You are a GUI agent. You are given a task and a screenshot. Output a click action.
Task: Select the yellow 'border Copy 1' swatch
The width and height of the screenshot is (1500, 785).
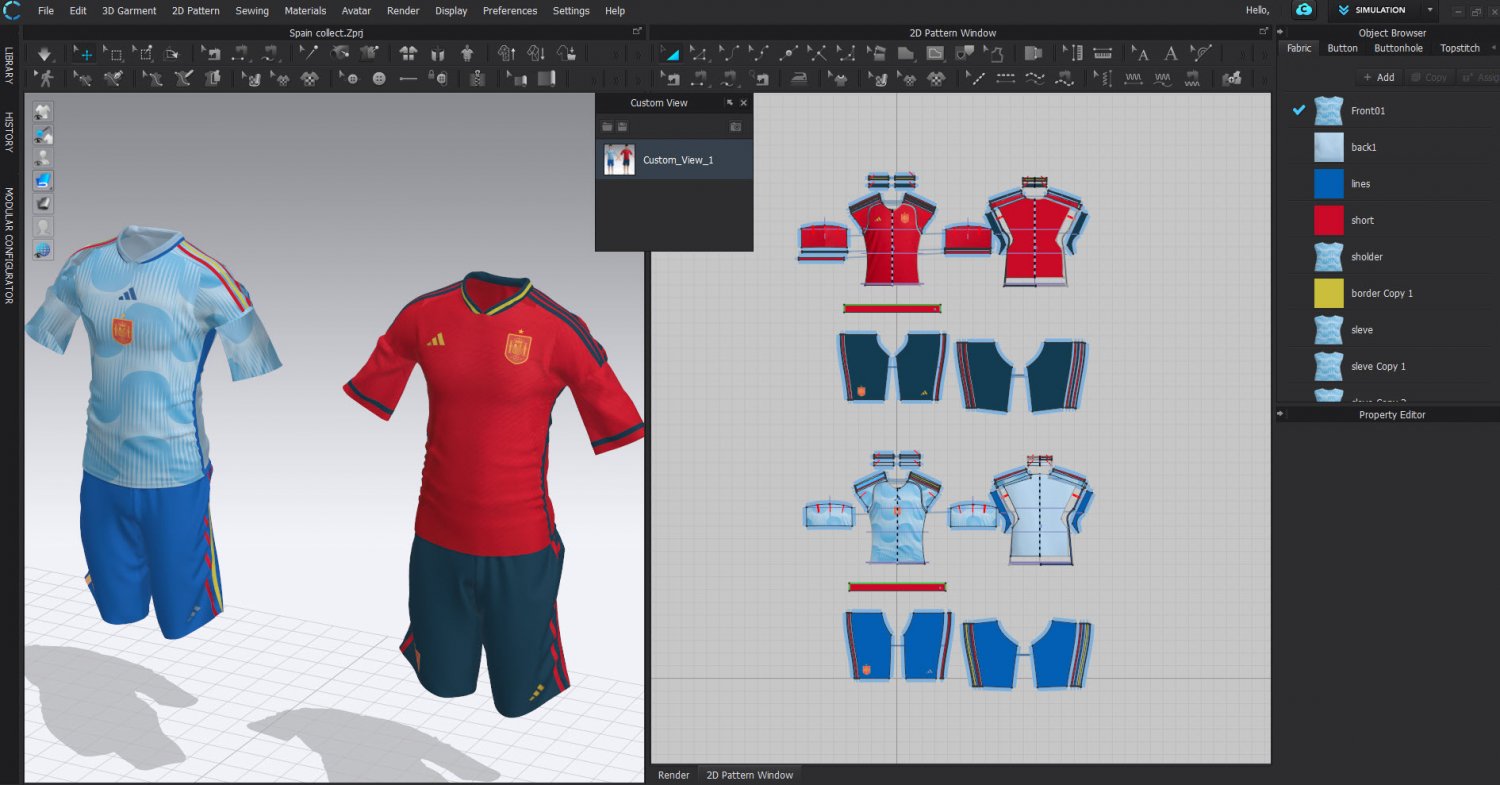pyautogui.click(x=1328, y=293)
